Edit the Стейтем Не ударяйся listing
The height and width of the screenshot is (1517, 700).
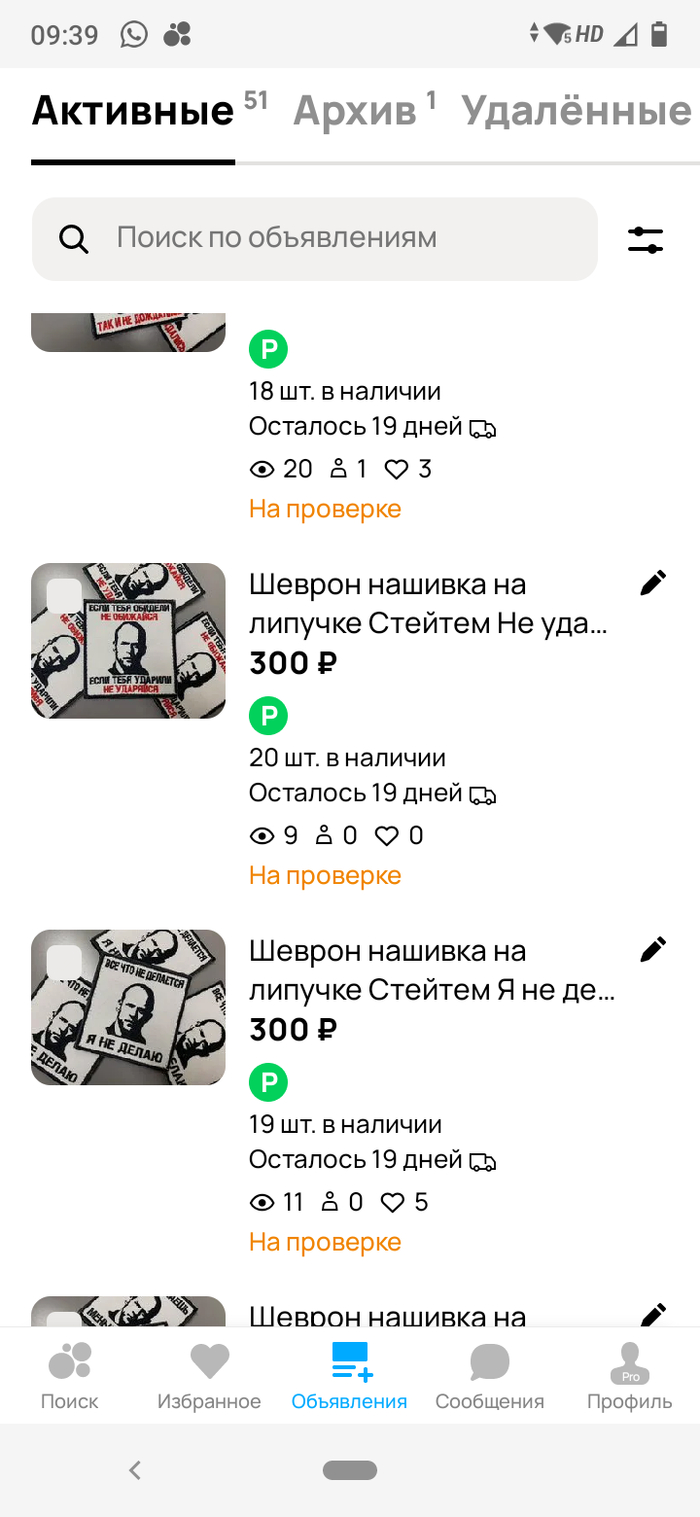pyautogui.click(x=652, y=584)
